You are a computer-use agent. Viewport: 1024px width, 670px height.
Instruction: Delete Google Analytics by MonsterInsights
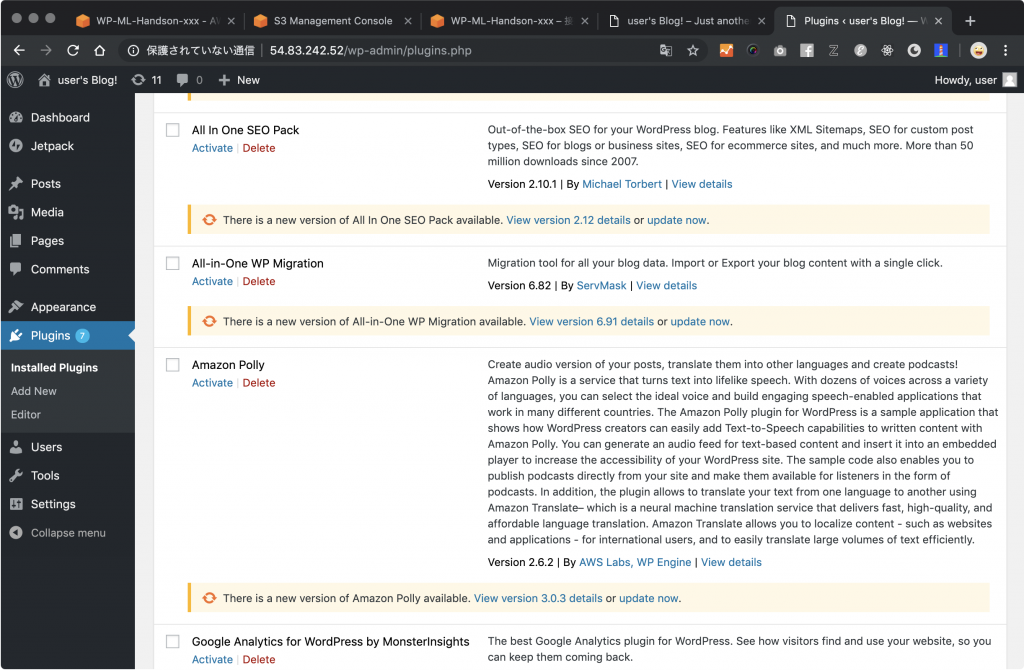pos(259,660)
